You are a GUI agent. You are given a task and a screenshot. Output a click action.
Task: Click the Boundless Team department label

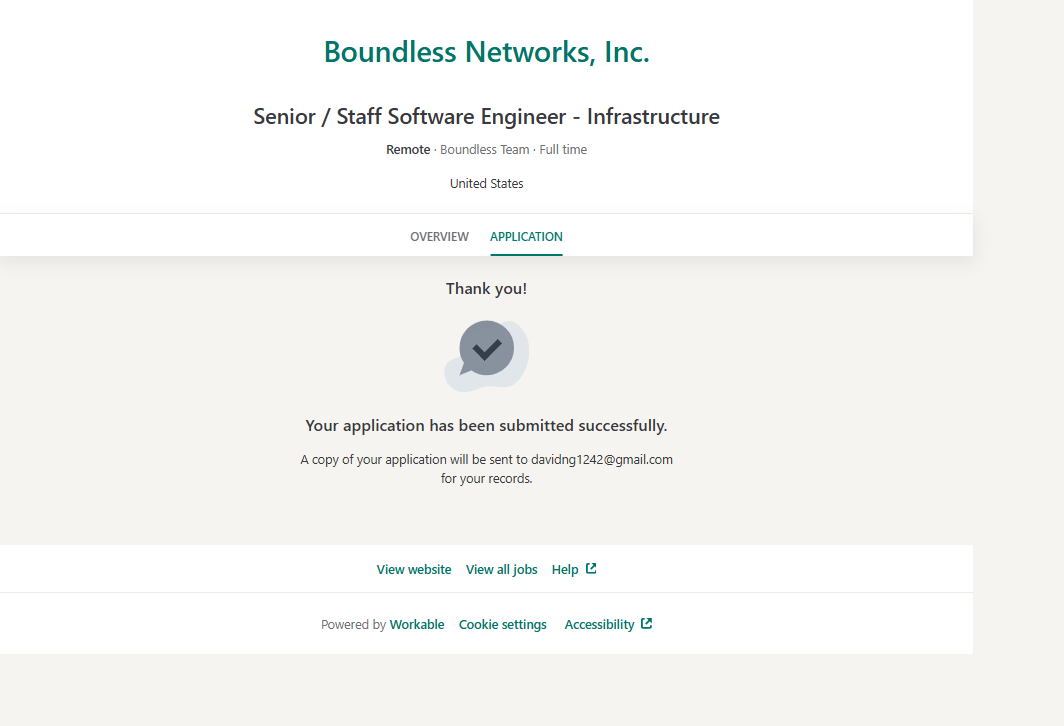pyautogui.click(x=484, y=150)
